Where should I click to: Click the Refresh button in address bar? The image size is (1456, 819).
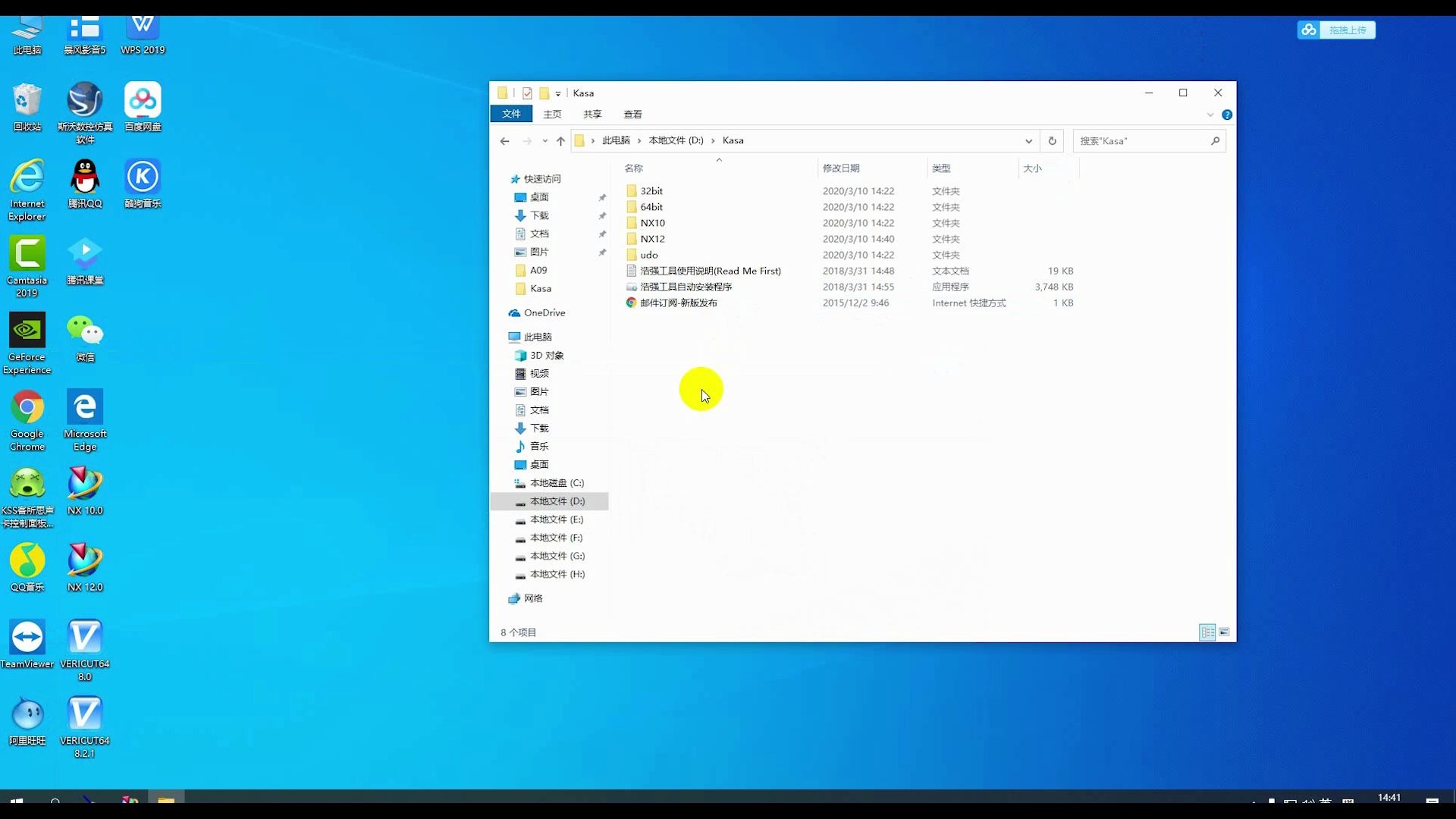click(1052, 141)
